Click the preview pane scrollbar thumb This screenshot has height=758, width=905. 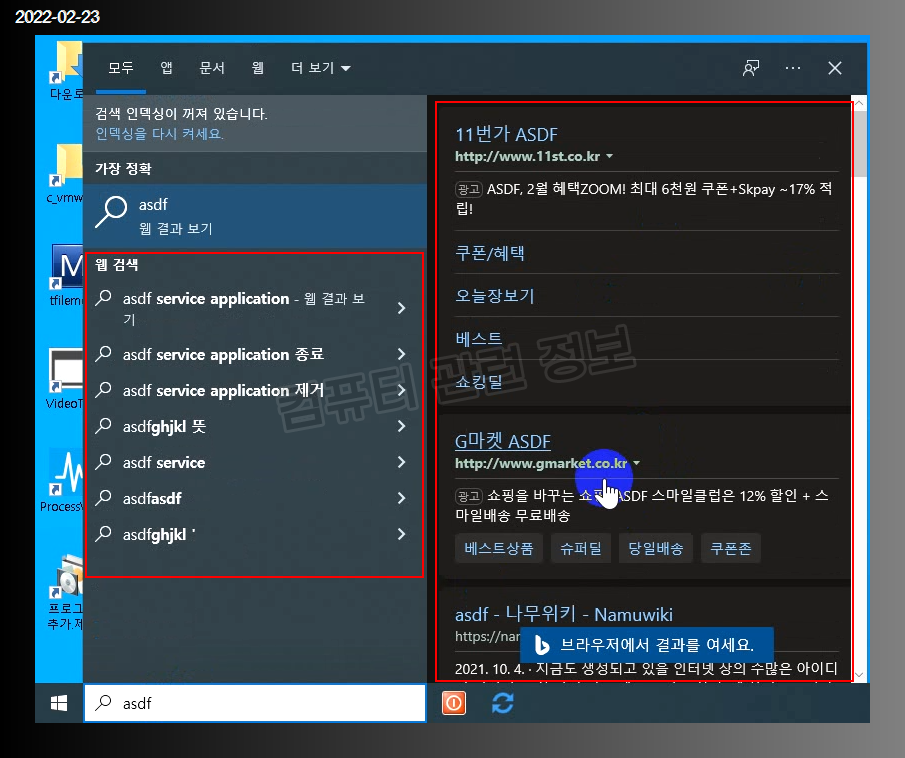pyautogui.click(x=859, y=144)
